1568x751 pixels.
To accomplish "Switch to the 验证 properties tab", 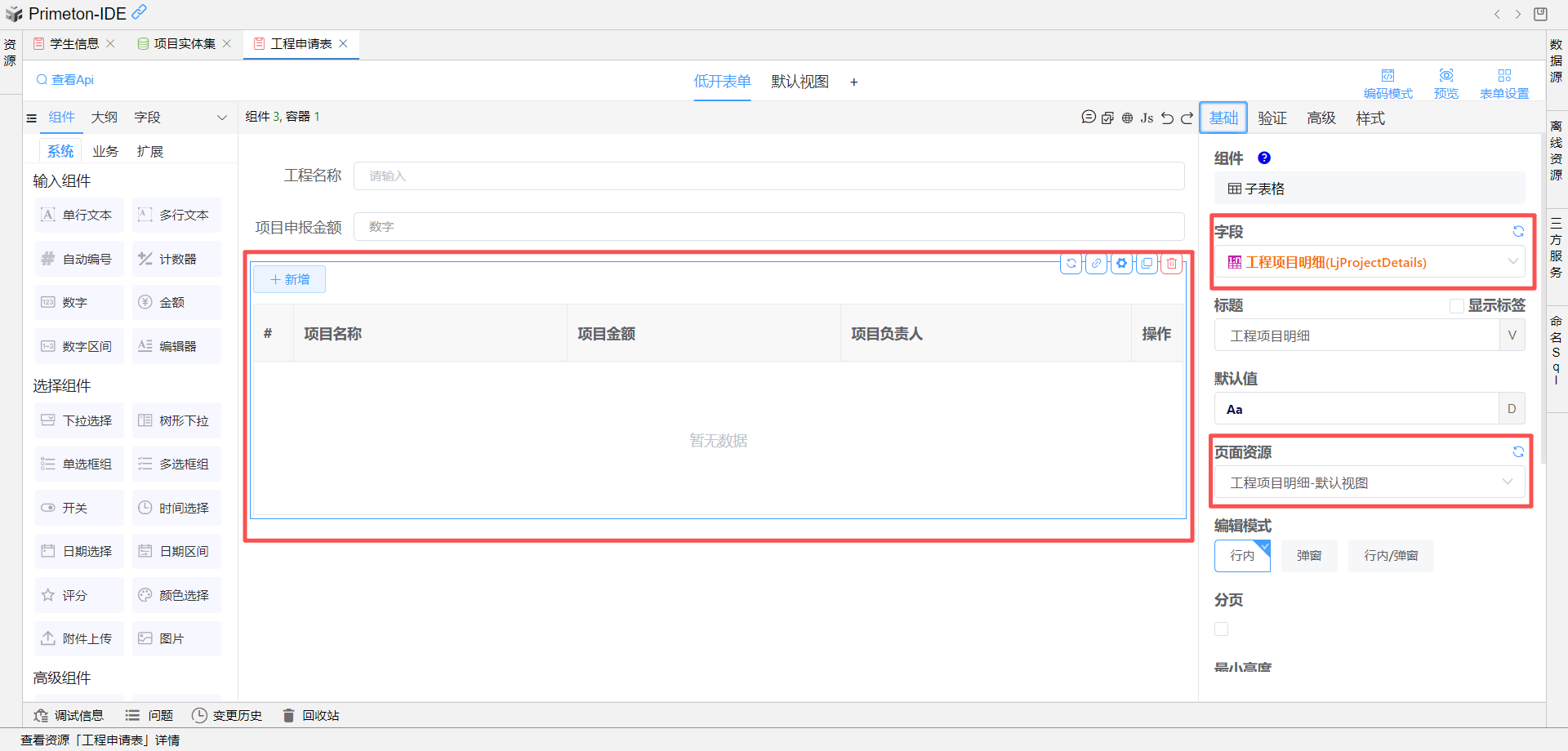I will [x=1272, y=118].
